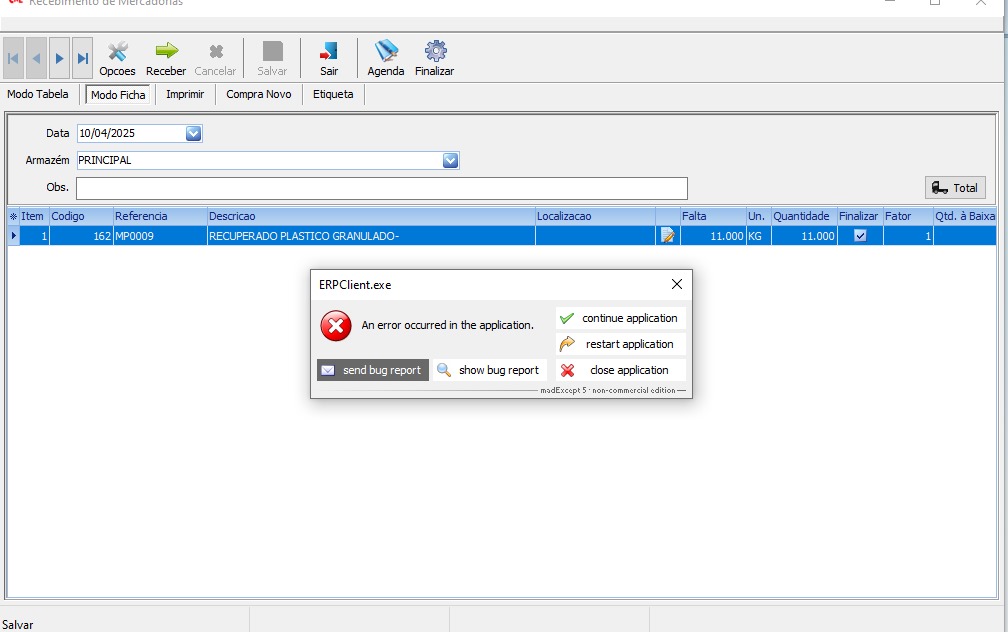Viewport: 1008px width, 632px height.
Task: Choose continue application in error dialog
Action: pyautogui.click(x=621, y=318)
